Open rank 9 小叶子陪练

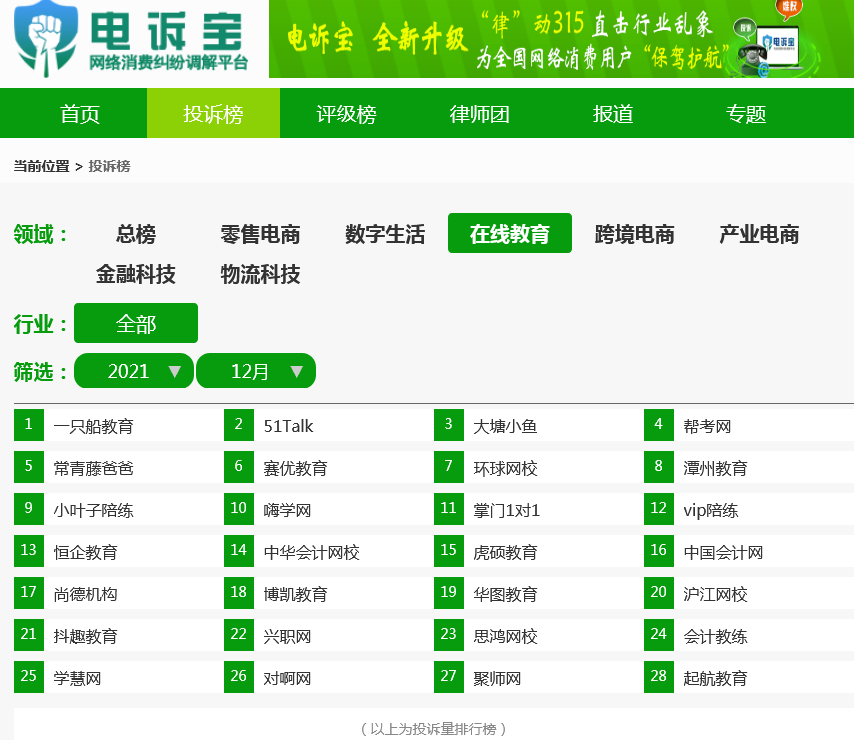coord(94,510)
